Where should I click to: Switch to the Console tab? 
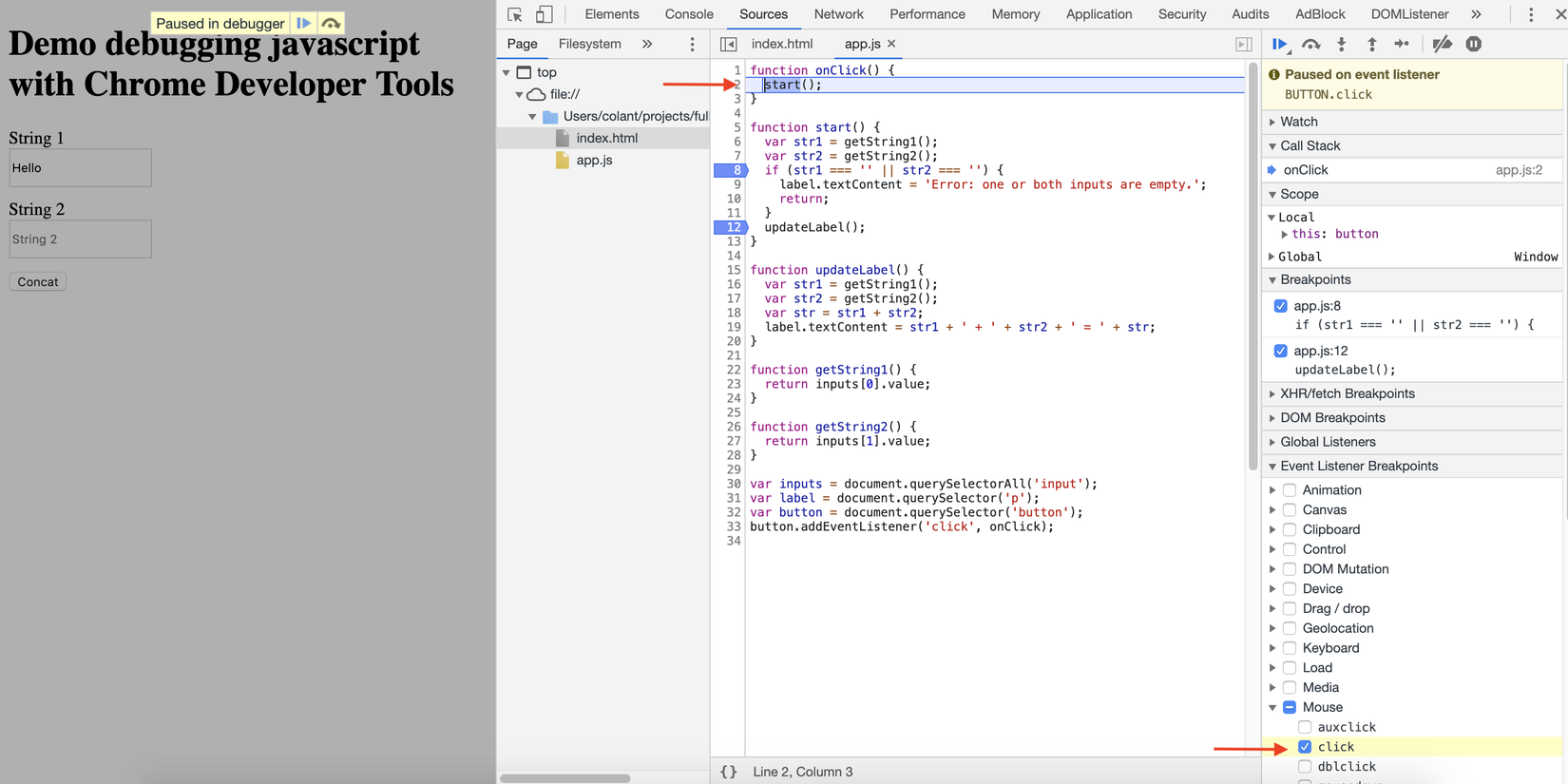[689, 14]
